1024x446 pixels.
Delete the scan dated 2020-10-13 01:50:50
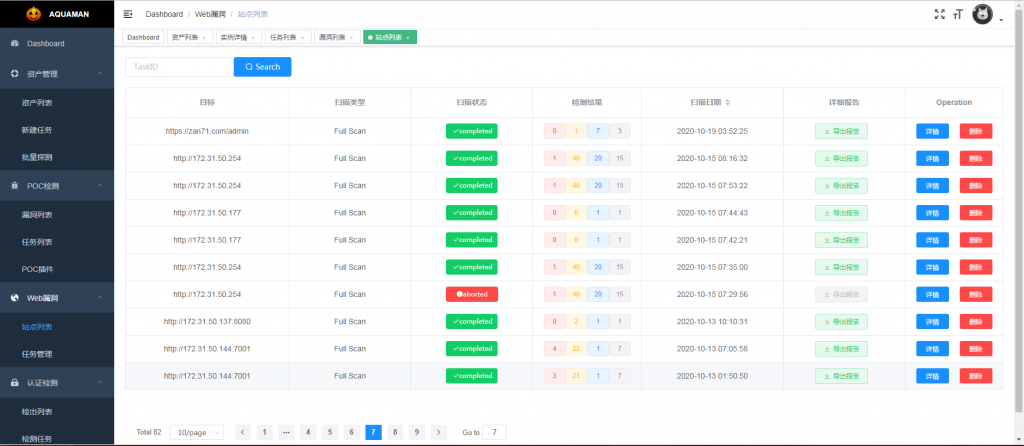(976, 376)
